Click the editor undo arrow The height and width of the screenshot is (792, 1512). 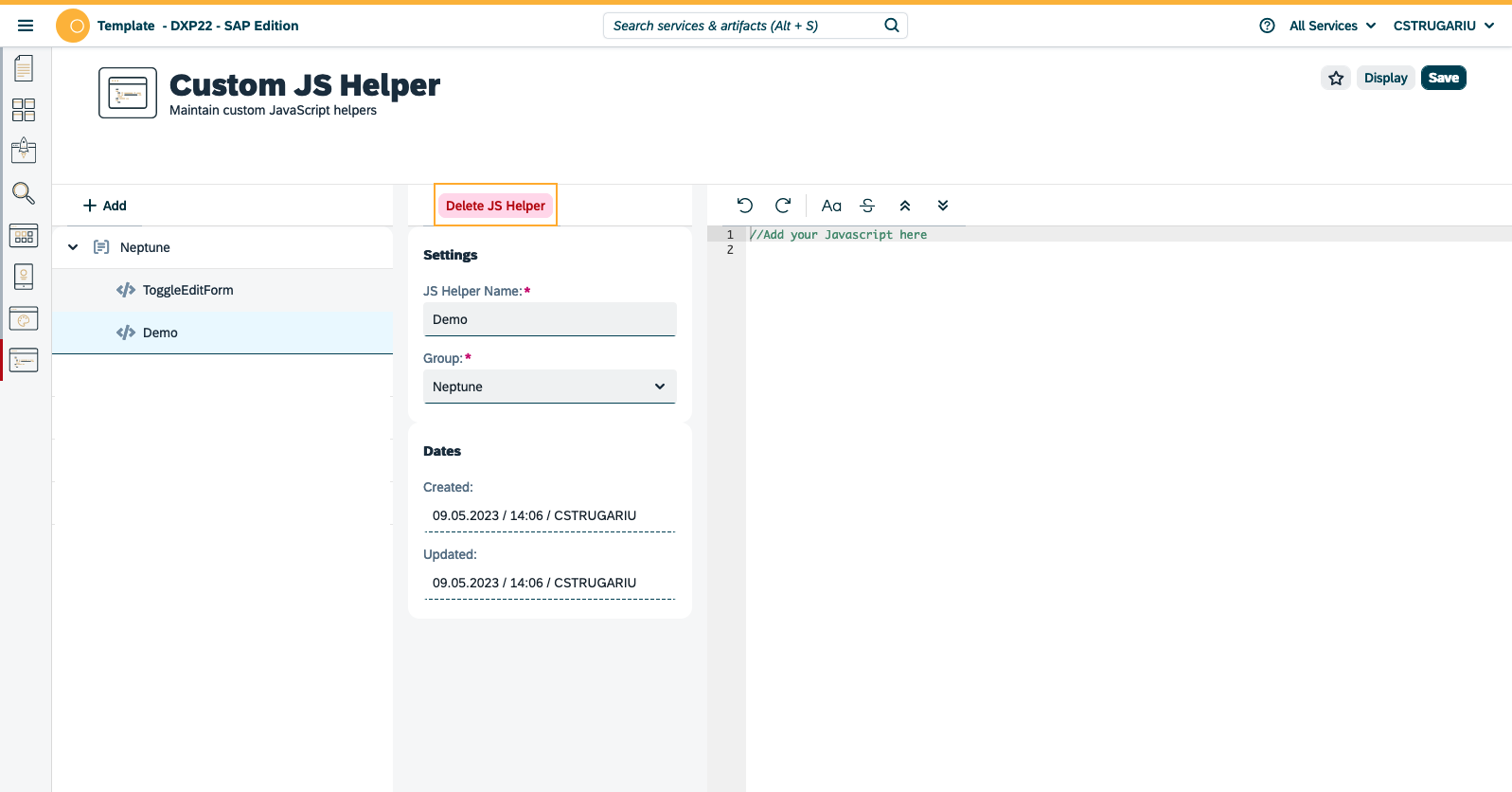pyautogui.click(x=744, y=206)
